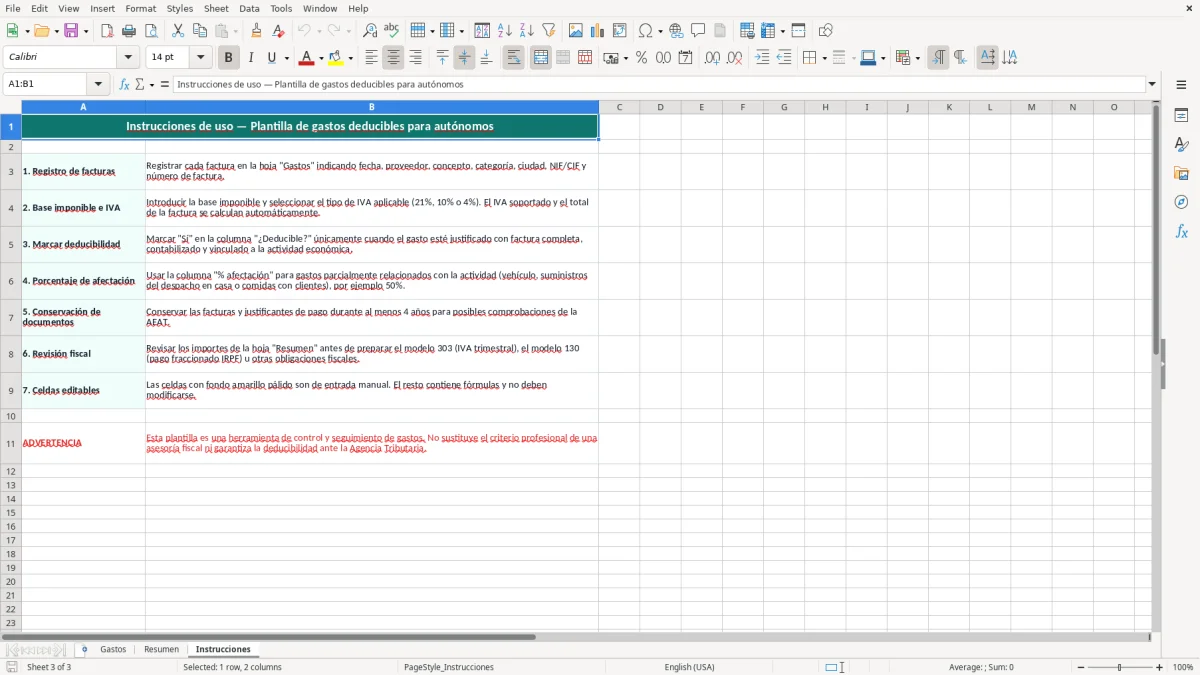Click Format as Percent icon

tap(641, 58)
